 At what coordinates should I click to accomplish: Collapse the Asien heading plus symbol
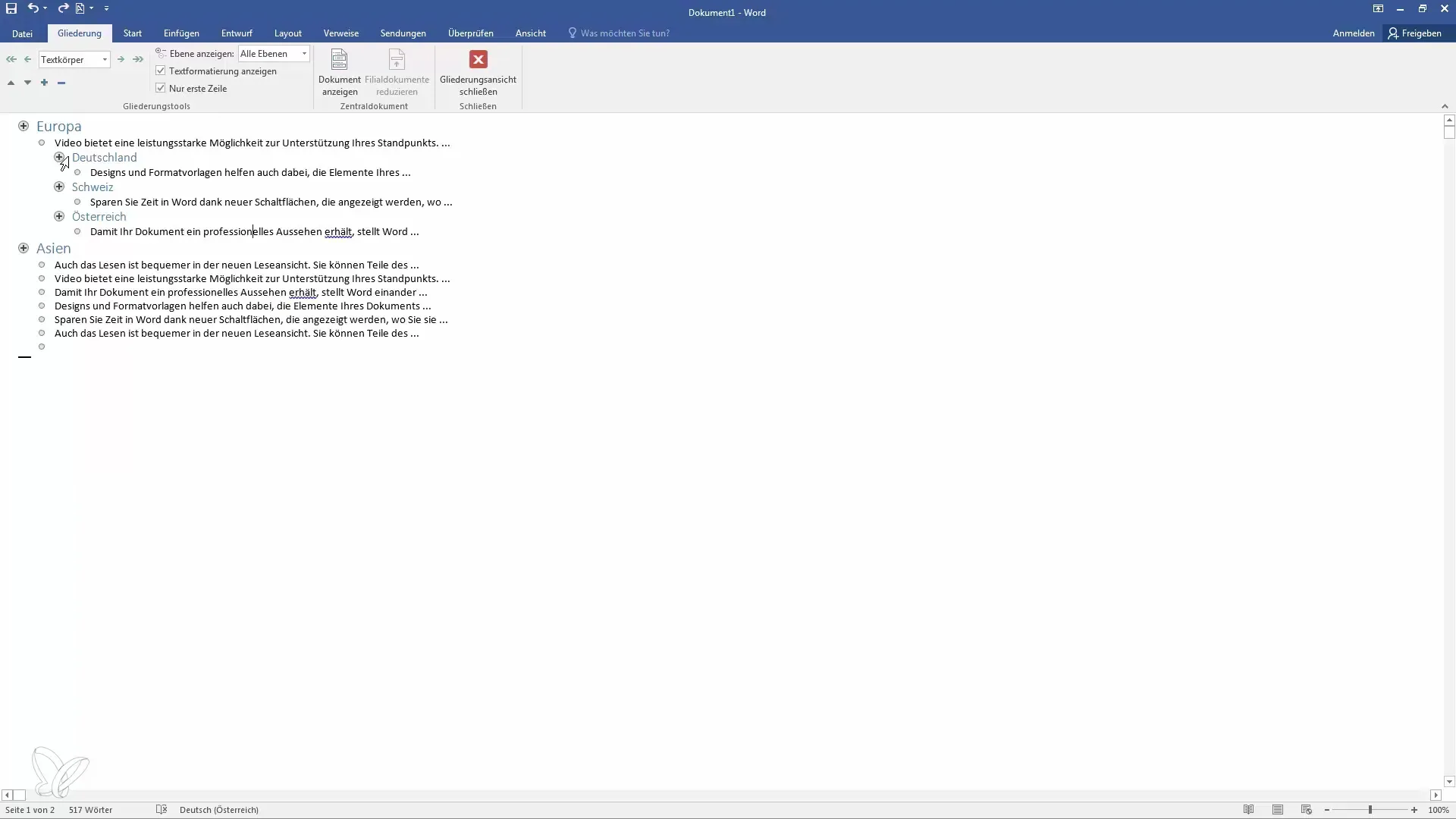[x=24, y=248]
